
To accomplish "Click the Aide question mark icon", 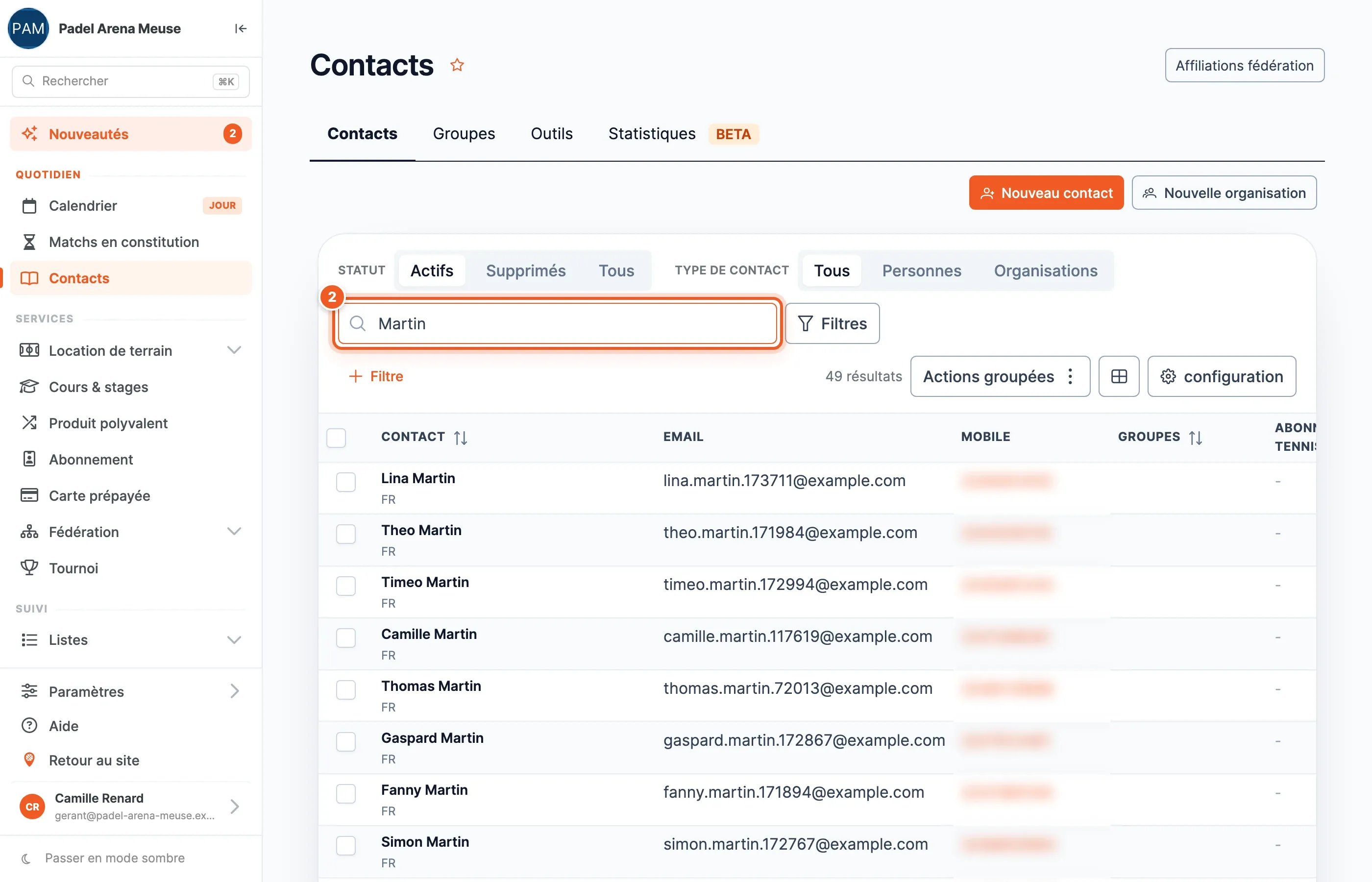I will [29, 726].
